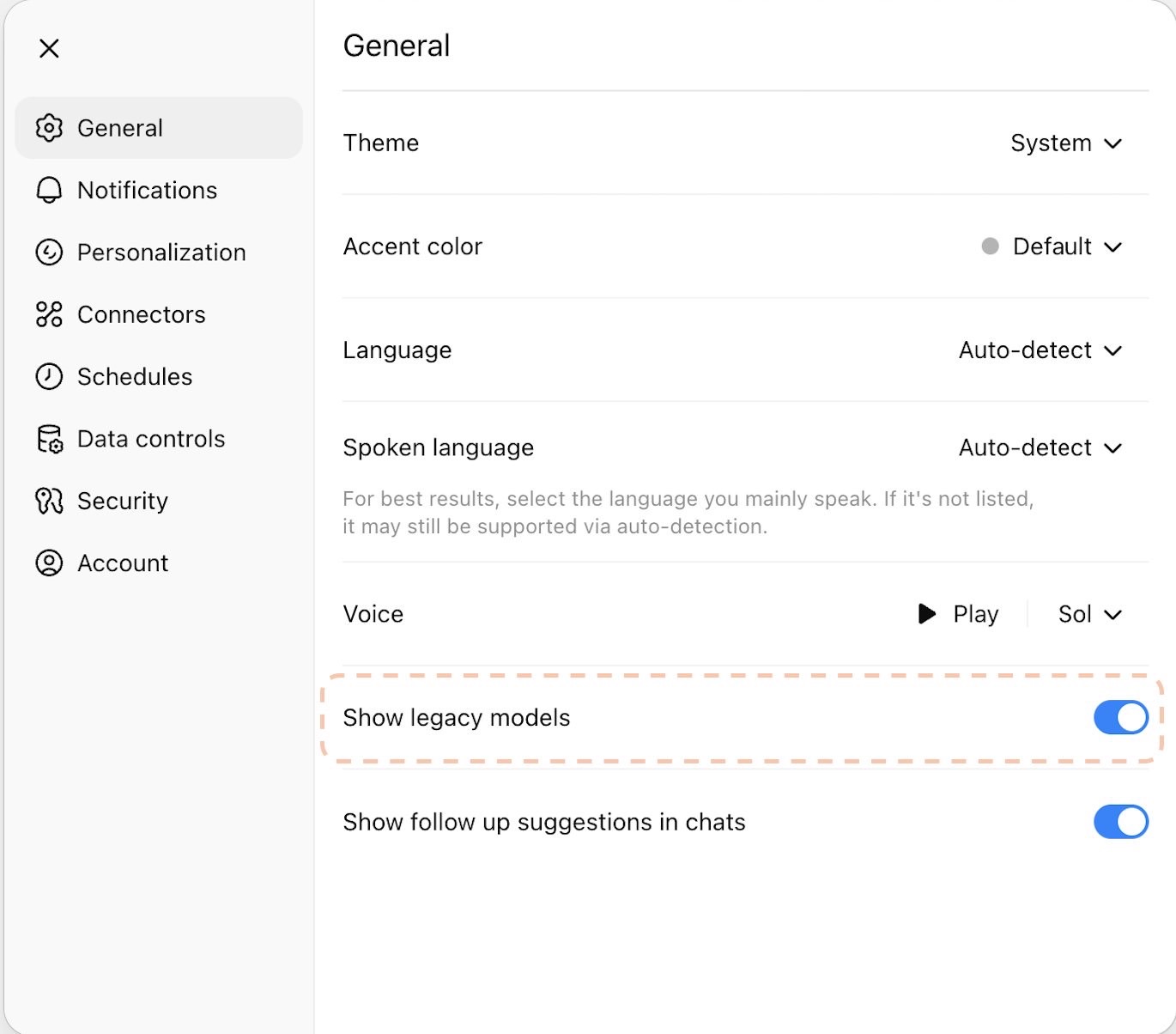
Task: Click the Account person icon
Action: tap(49, 563)
